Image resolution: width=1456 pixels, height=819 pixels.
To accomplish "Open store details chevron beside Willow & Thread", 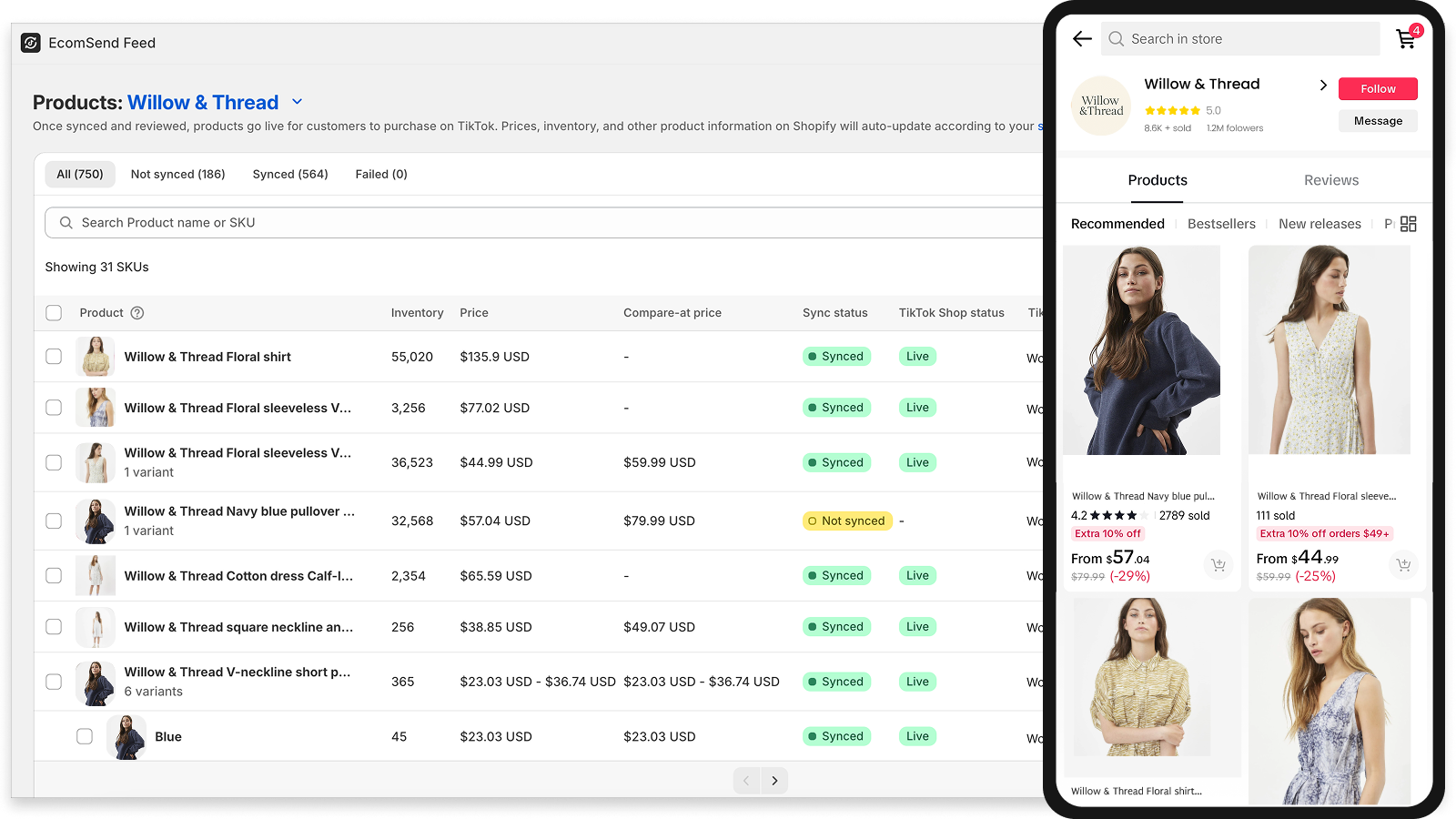I will click(1323, 85).
